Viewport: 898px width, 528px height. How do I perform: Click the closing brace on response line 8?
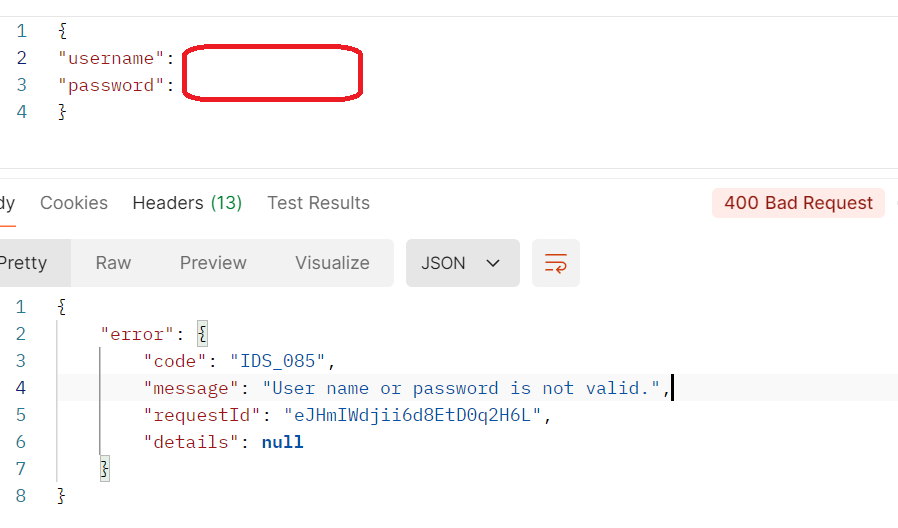click(x=62, y=495)
